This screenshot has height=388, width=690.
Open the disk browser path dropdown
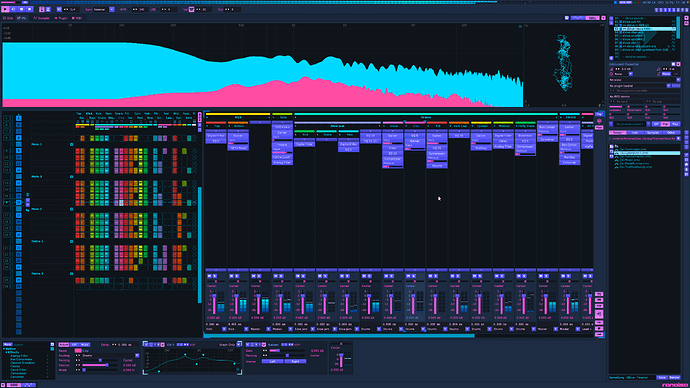678,139
